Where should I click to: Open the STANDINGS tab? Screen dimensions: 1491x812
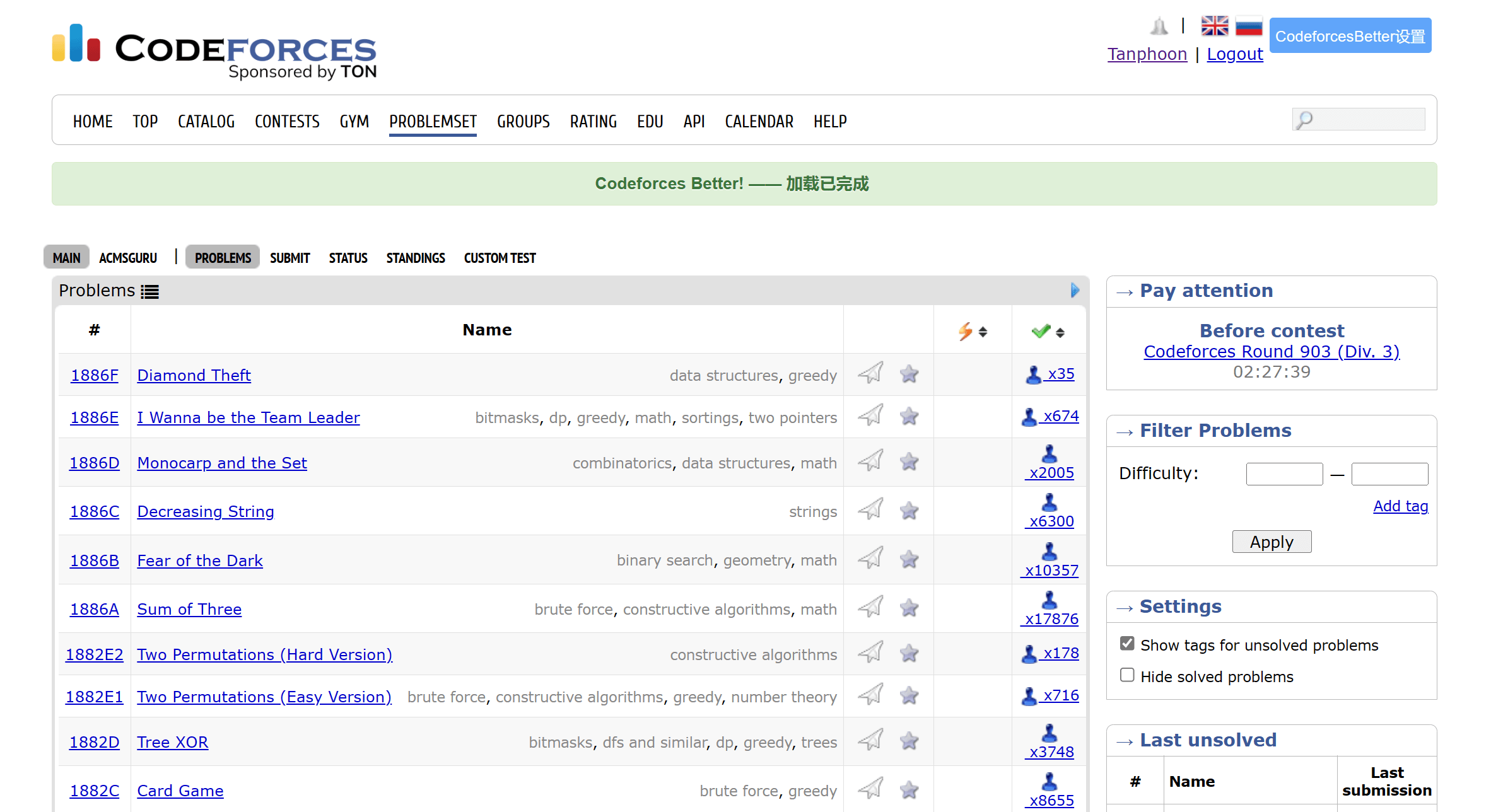coord(416,258)
